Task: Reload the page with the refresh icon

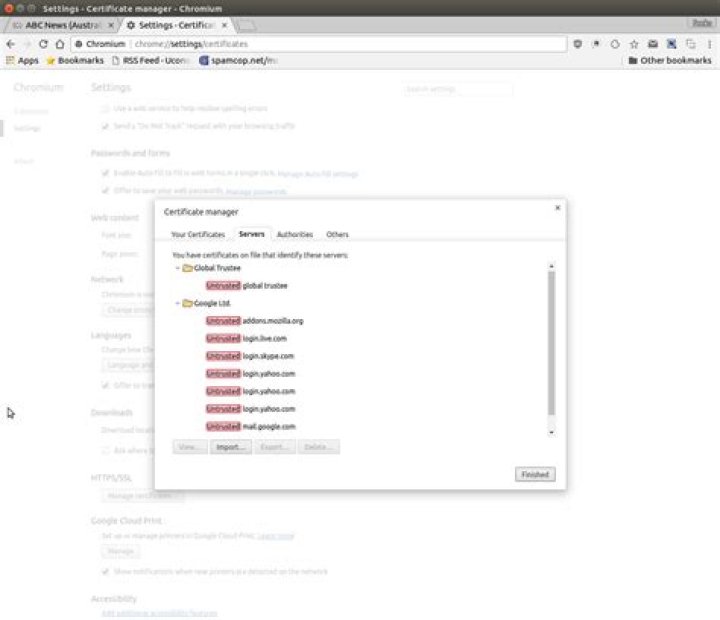Action: (43, 44)
